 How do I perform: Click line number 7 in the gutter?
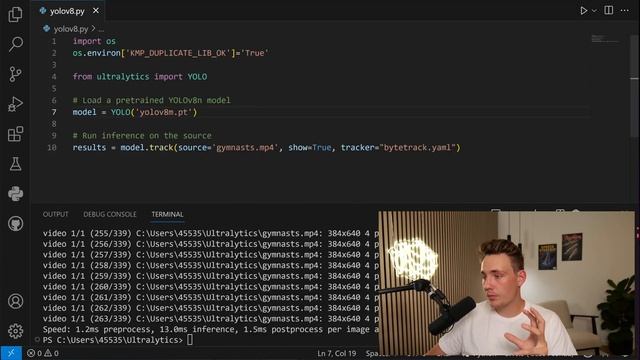[x=54, y=112]
